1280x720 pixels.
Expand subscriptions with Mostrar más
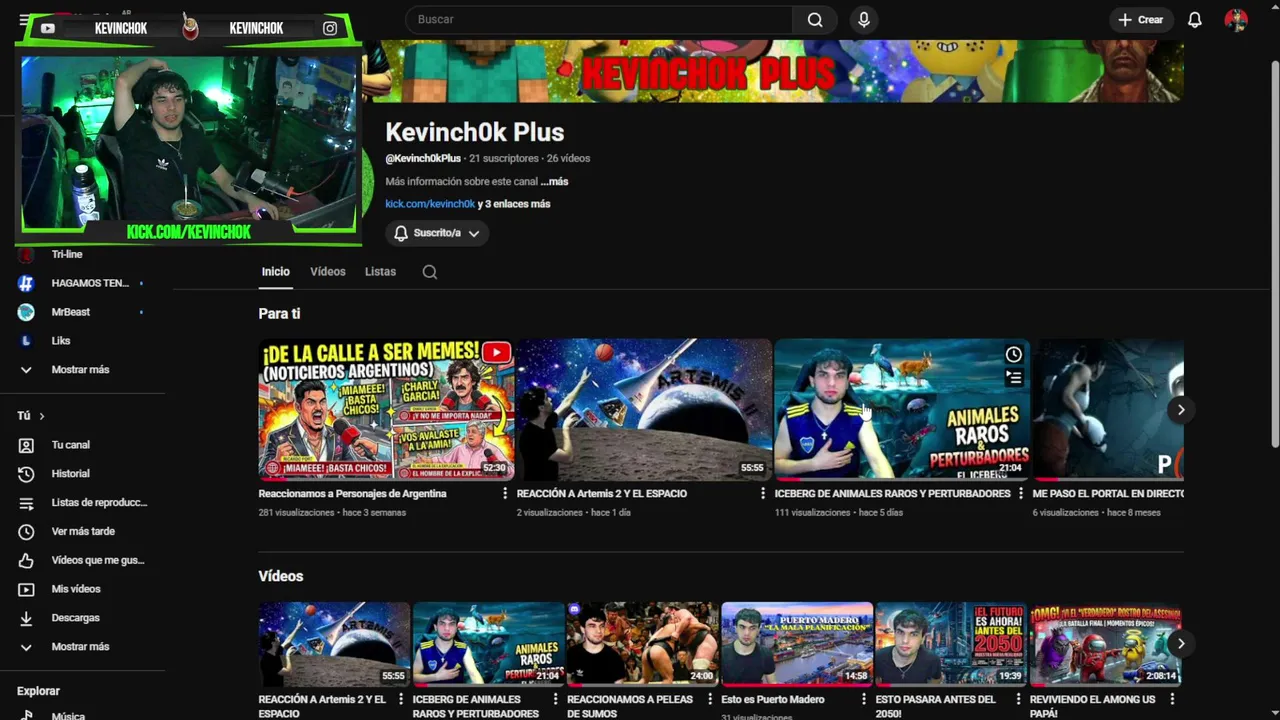click(x=82, y=370)
